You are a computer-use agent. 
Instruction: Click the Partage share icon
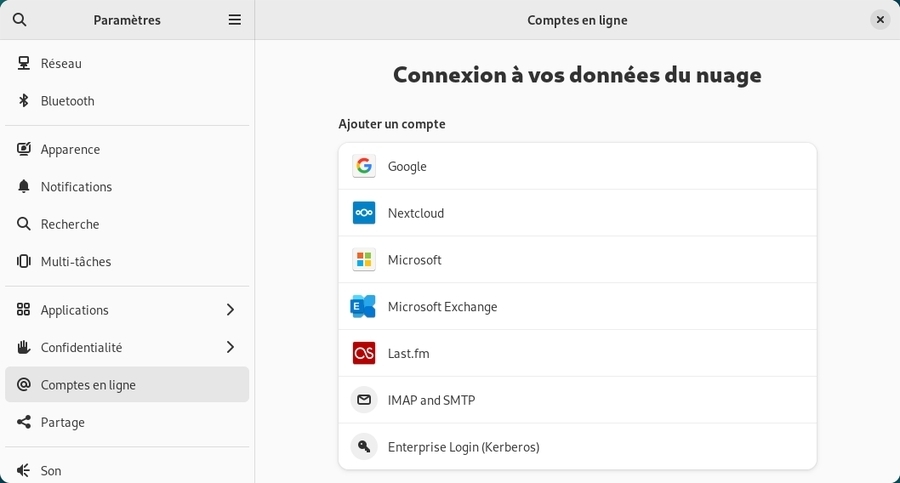(24, 422)
